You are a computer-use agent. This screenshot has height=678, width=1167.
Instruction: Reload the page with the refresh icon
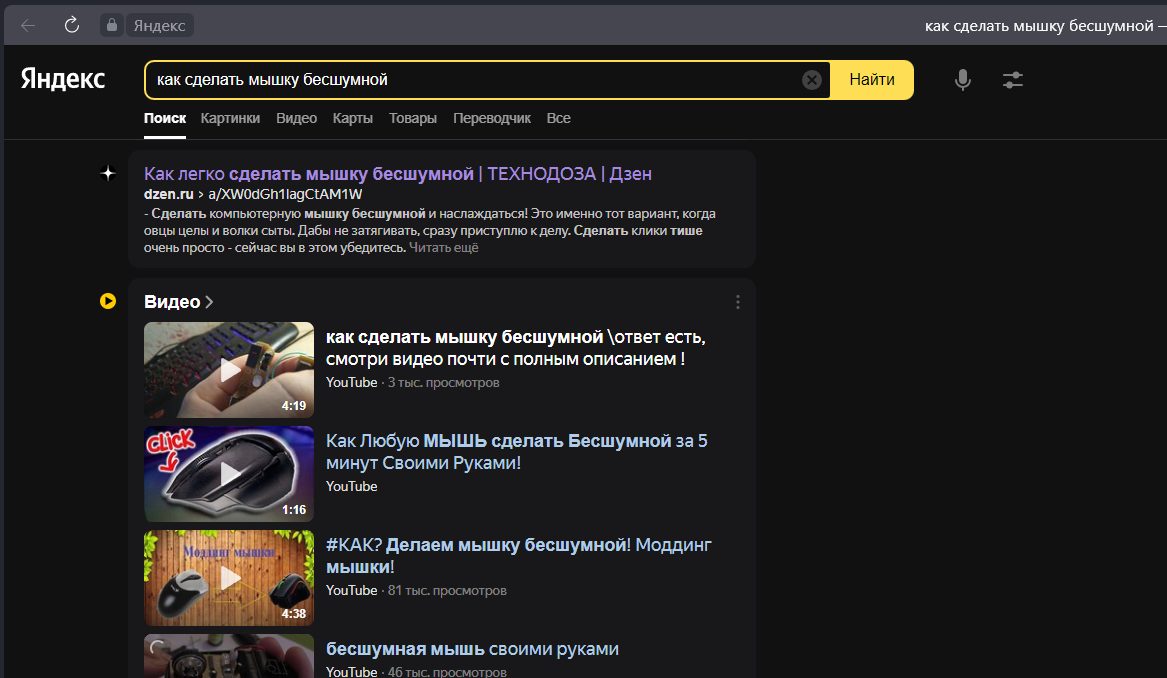[71, 25]
